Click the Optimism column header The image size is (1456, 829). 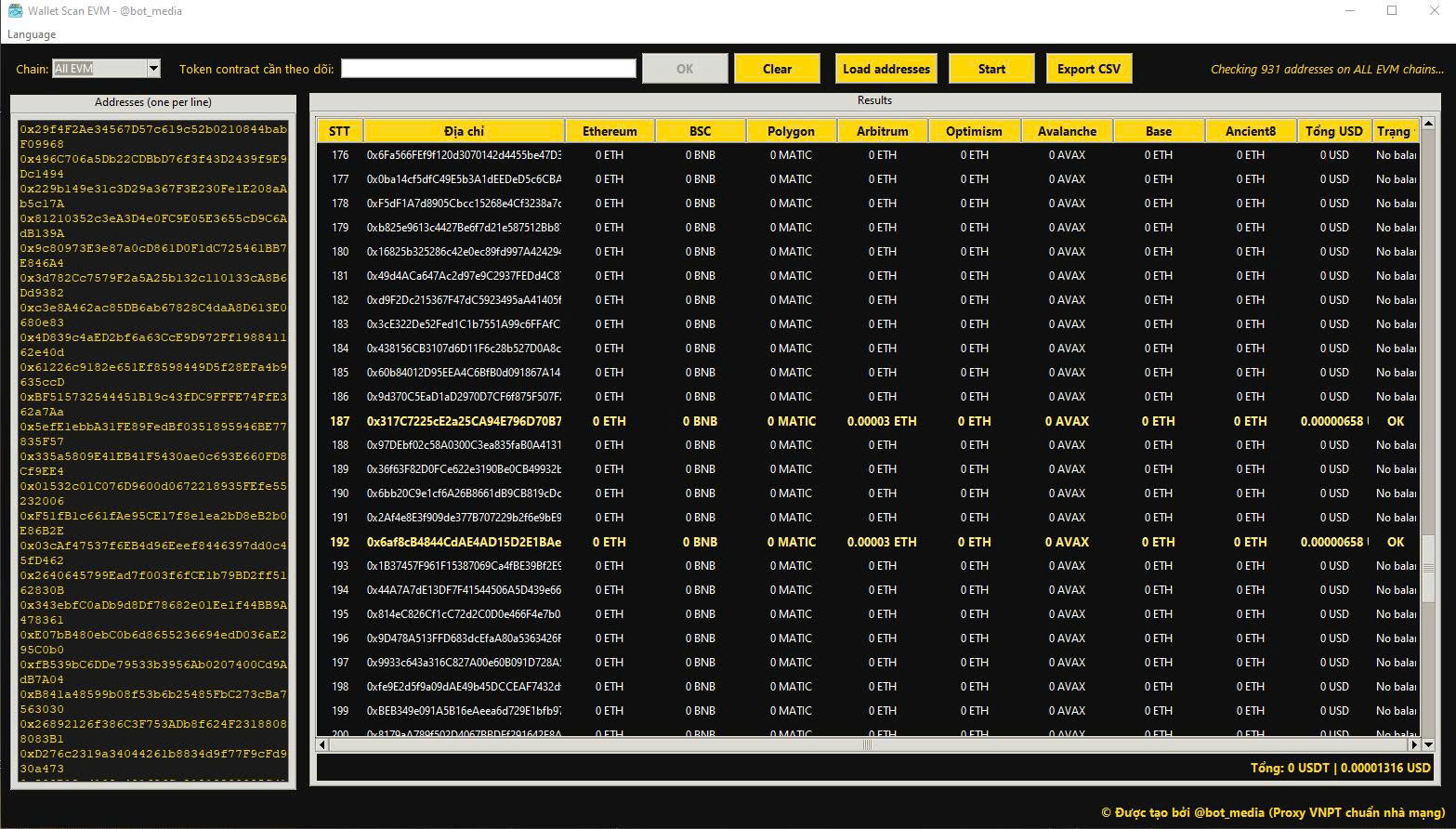974,131
